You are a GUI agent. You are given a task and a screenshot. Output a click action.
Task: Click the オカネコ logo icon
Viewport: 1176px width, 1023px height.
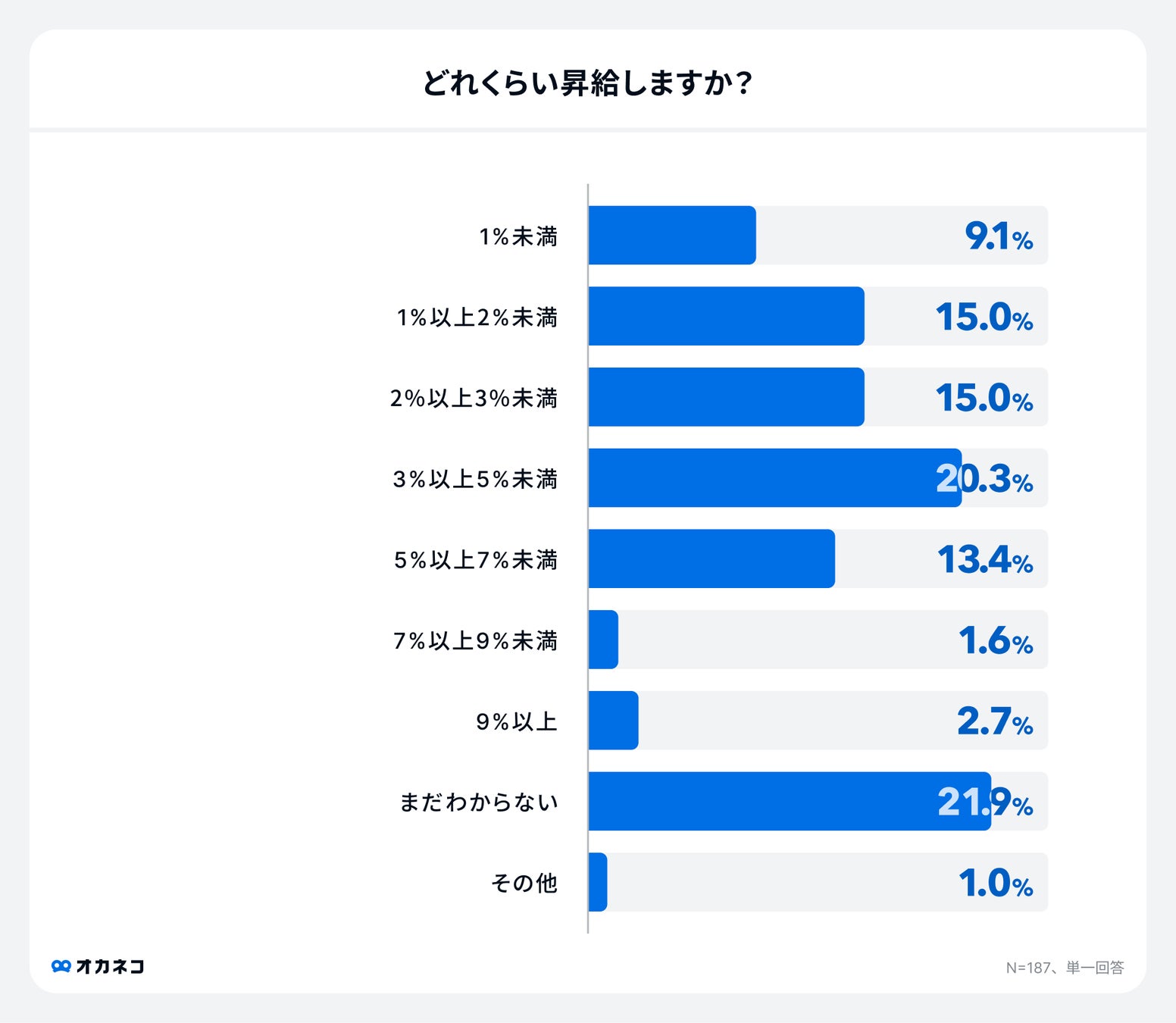pyautogui.click(x=61, y=966)
